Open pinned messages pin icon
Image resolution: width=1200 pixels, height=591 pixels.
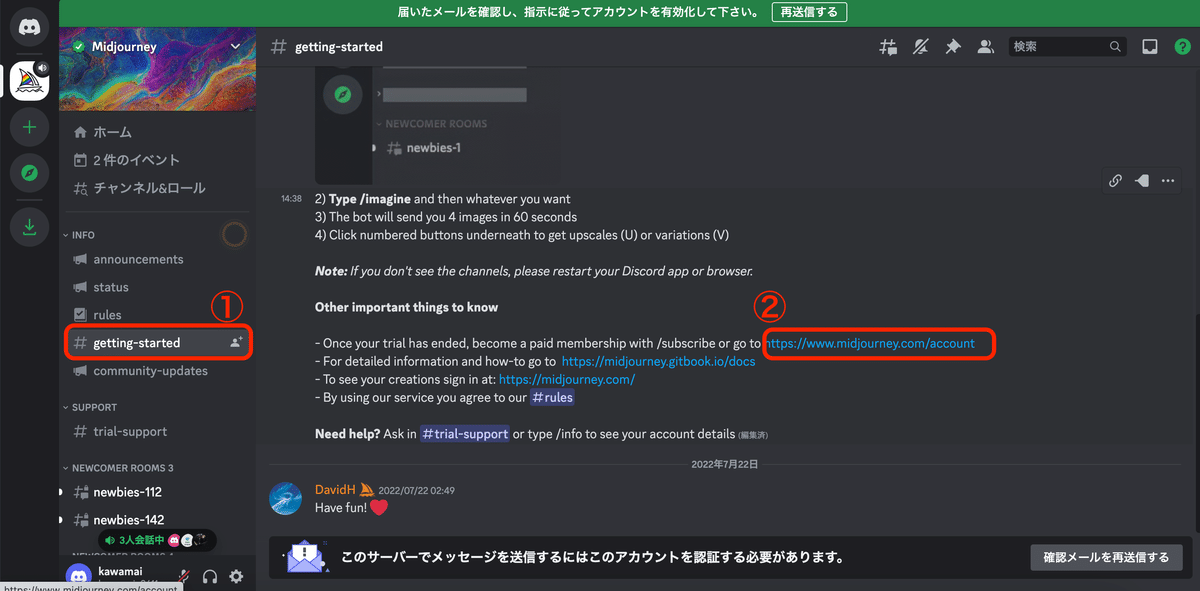[x=953, y=47]
